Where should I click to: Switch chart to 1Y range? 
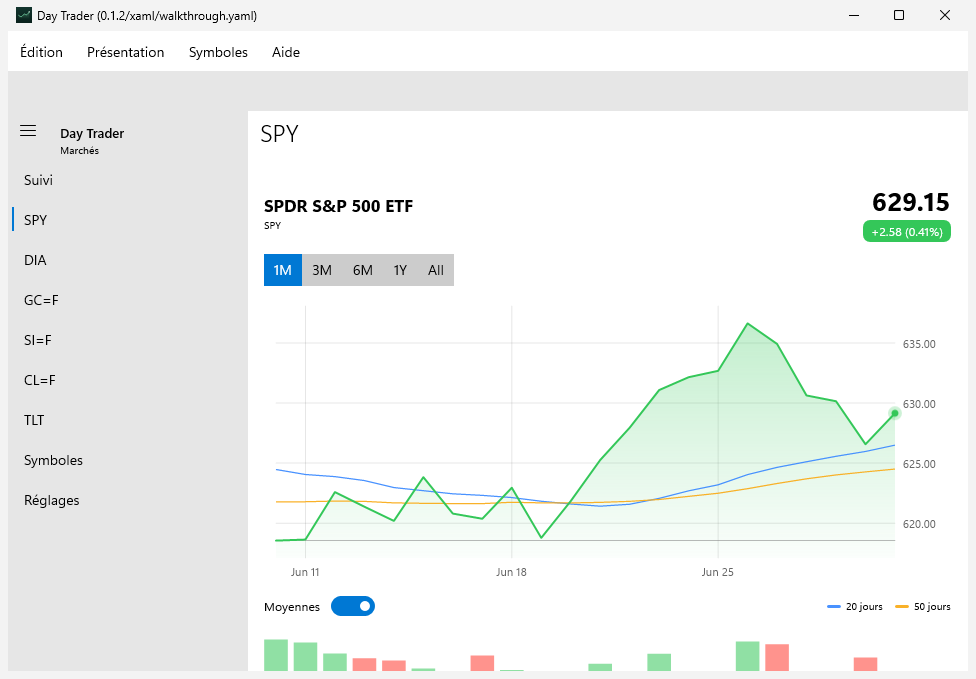(400, 270)
